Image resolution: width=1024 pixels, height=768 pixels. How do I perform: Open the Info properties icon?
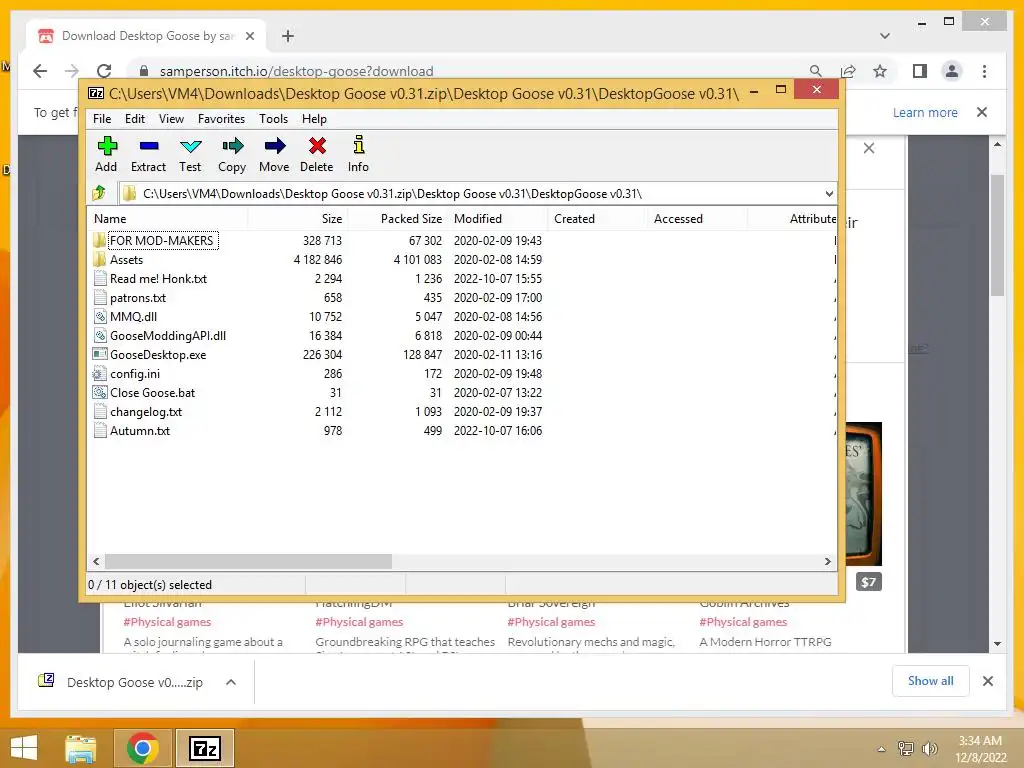[x=359, y=145]
